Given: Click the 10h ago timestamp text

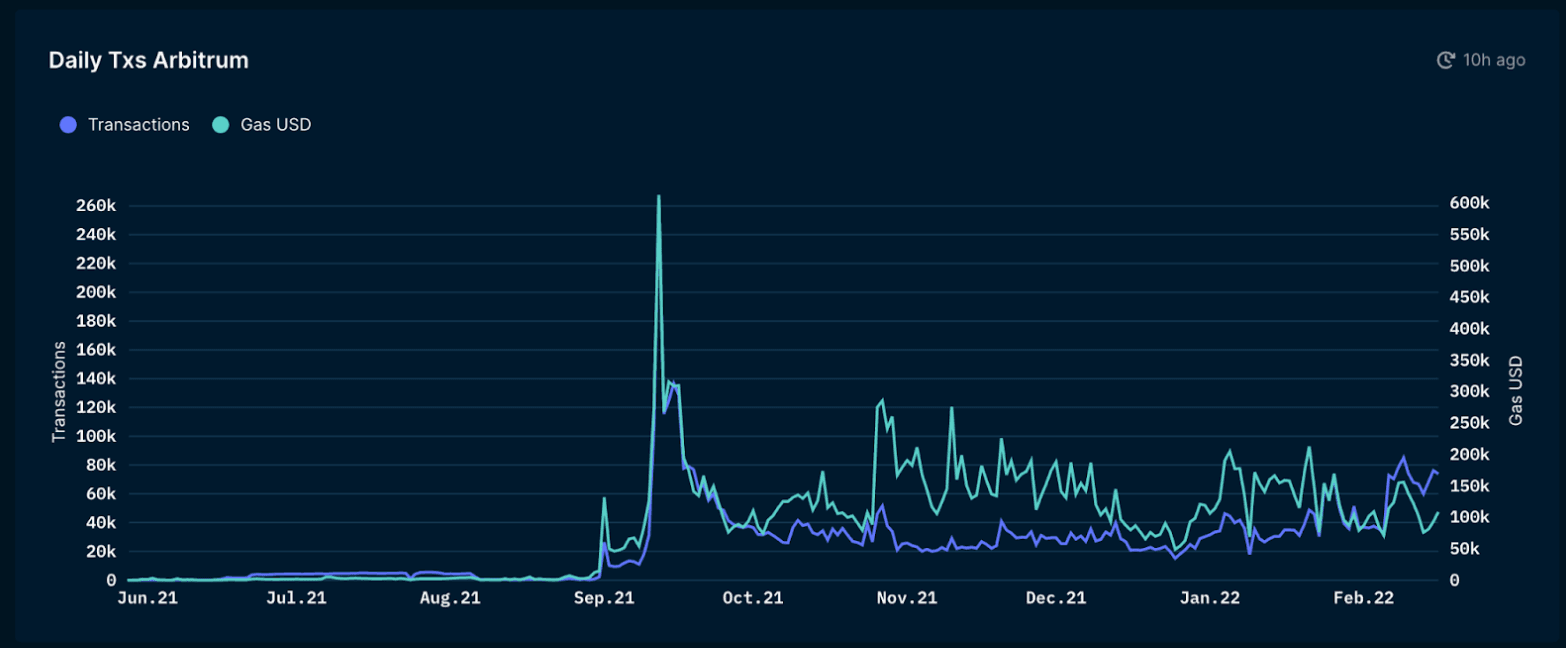Looking at the screenshot, I should [x=1494, y=60].
